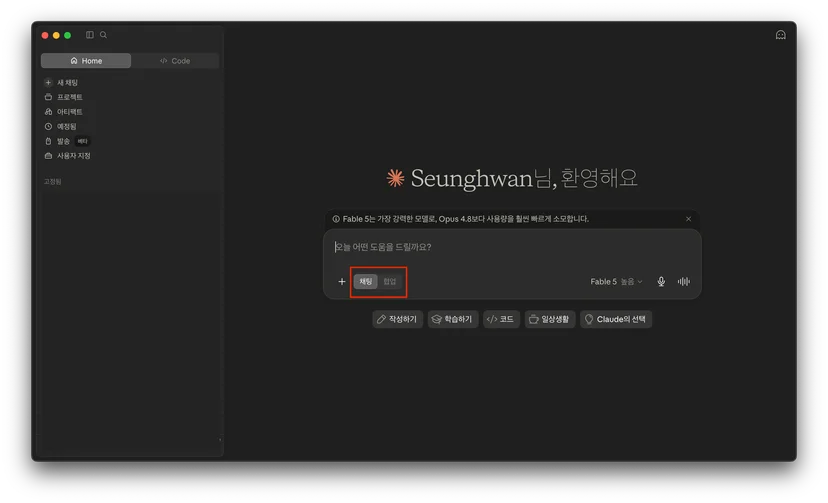Click the 고정됨 section label
Screen dimensions: 828x503
coord(52,182)
